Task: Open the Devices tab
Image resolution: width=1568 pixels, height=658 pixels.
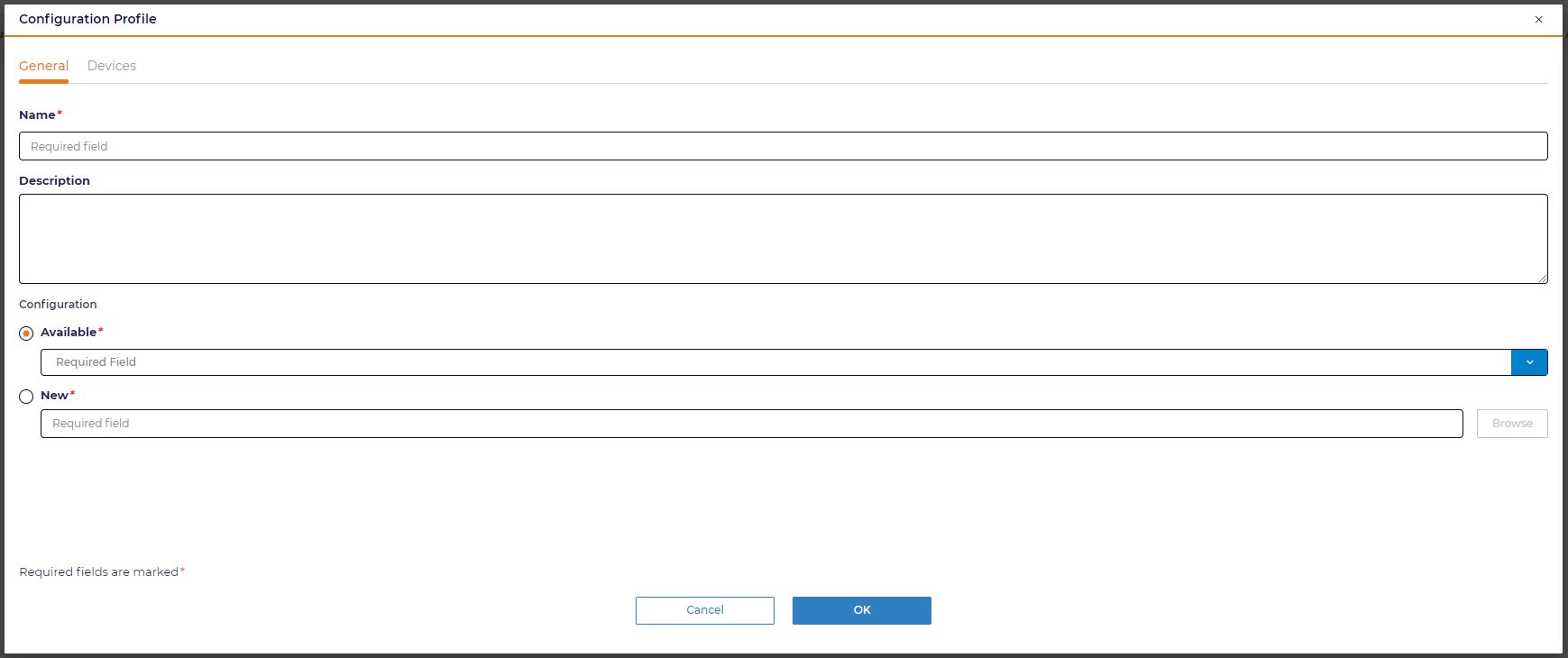Action: pos(112,66)
